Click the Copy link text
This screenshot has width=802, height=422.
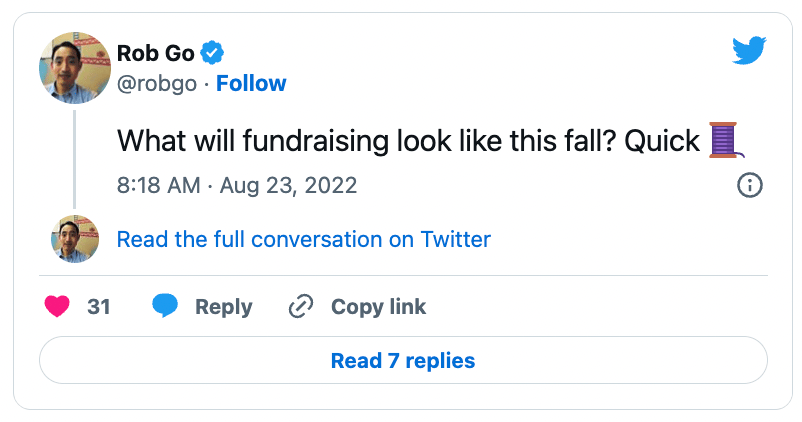(378, 306)
